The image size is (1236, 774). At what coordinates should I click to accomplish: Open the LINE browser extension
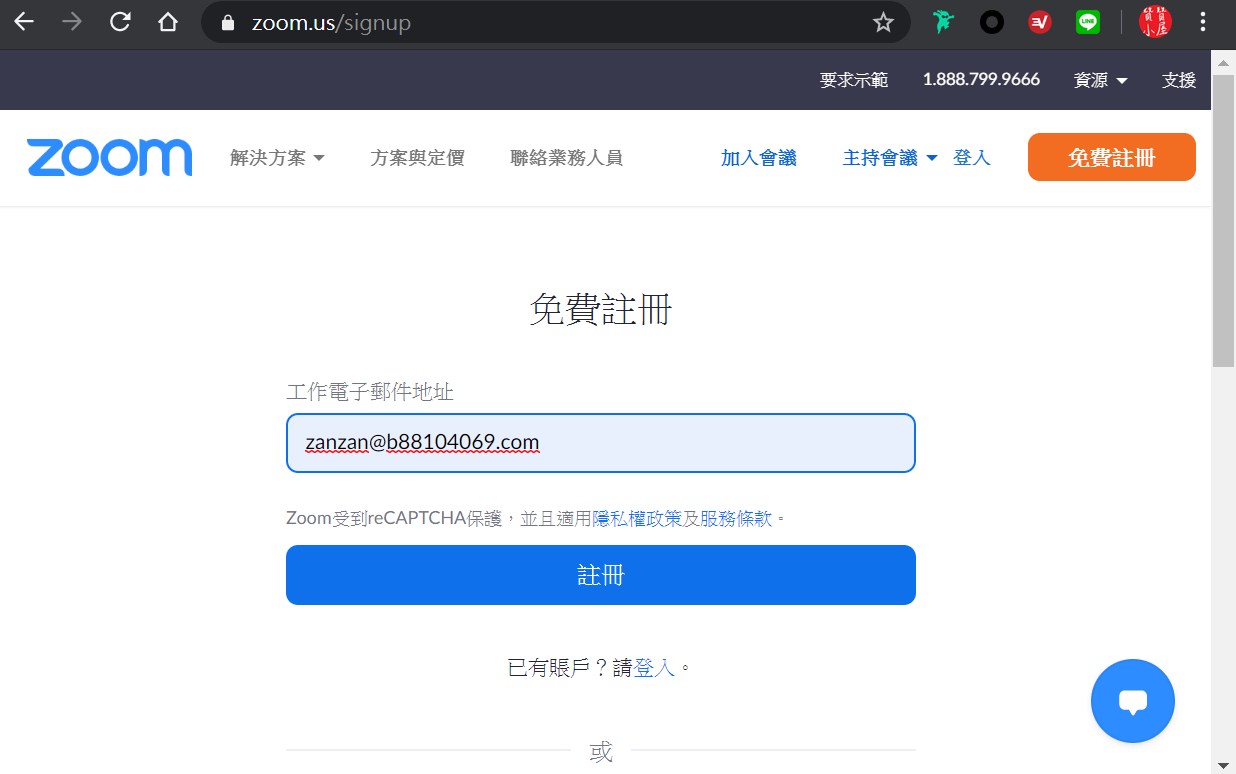tap(1088, 22)
